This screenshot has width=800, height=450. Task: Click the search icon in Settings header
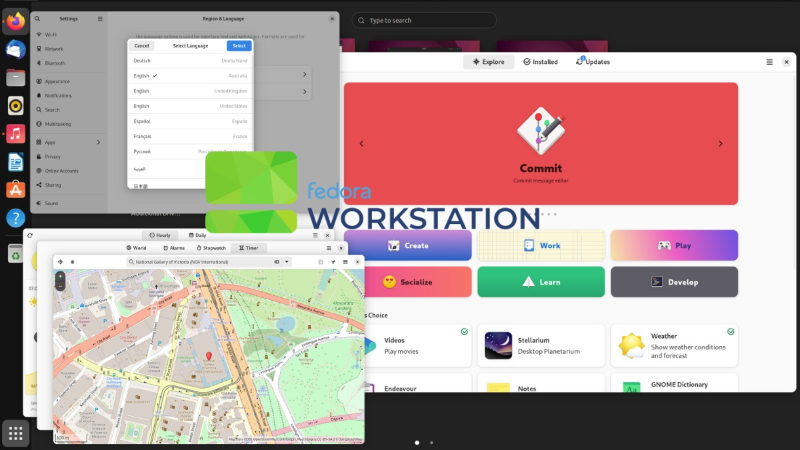pos(37,19)
